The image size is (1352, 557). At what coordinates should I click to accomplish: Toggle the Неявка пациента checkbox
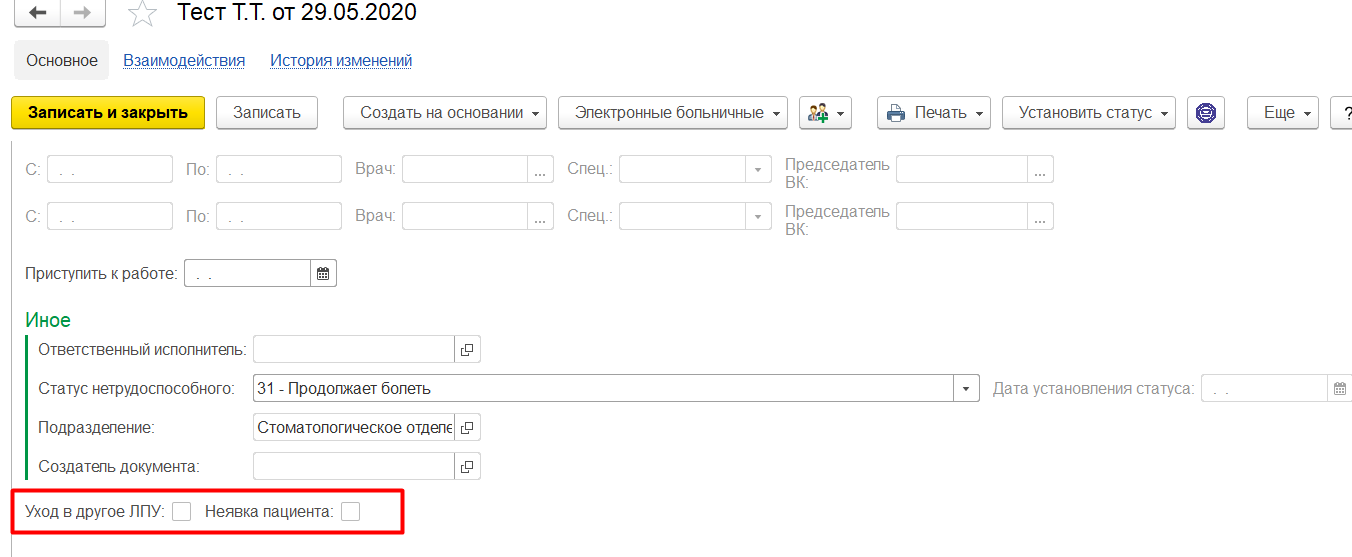tap(350, 512)
